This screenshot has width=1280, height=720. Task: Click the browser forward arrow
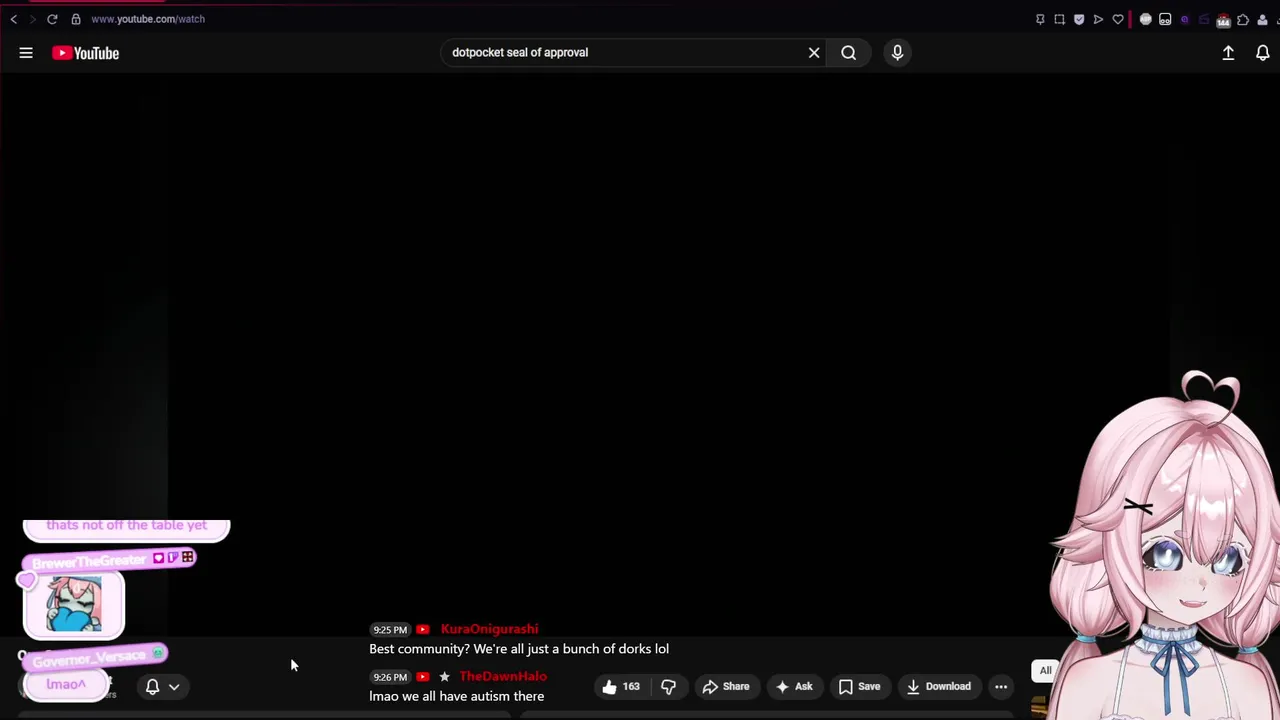pos(32,19)
